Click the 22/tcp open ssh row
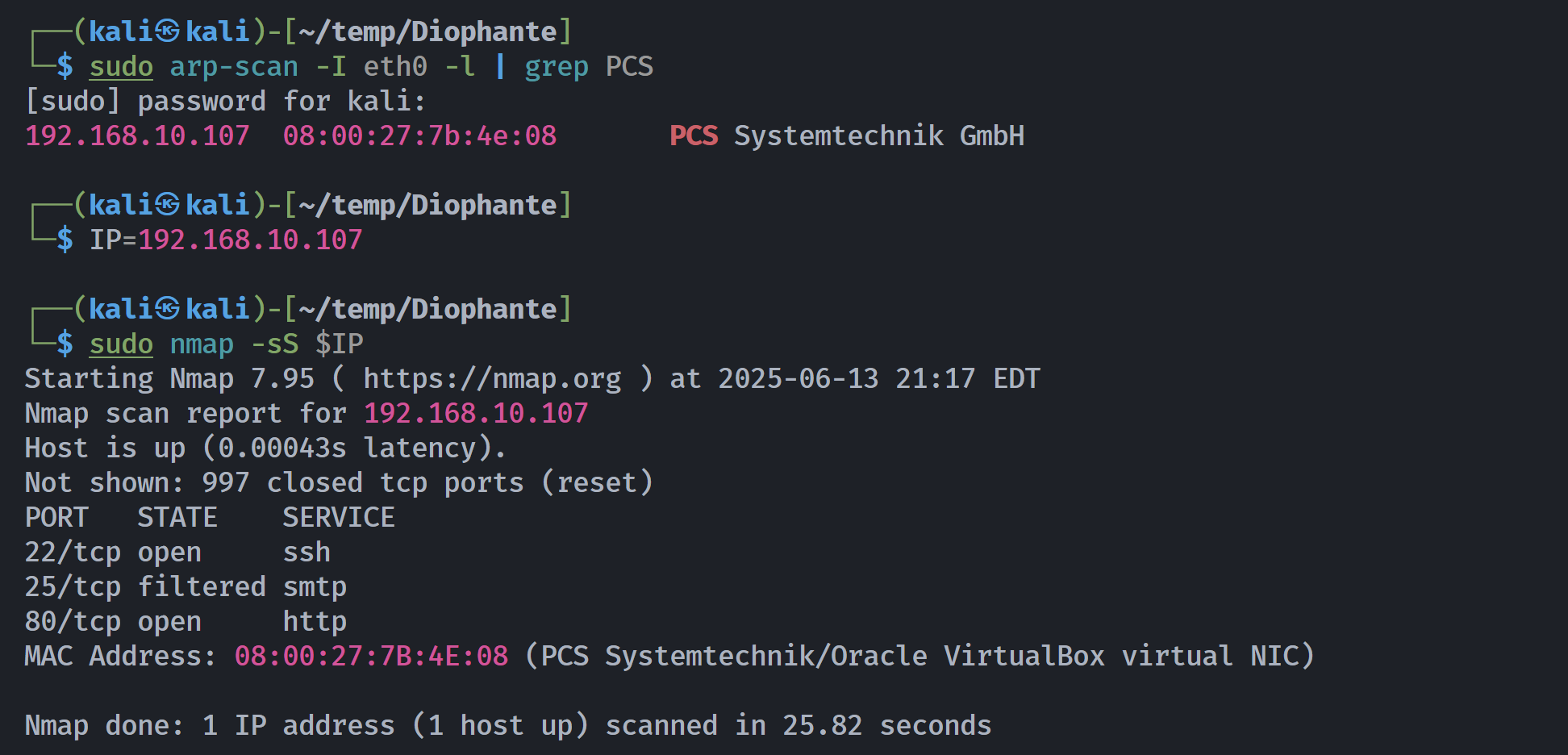 tap(177, 552)
